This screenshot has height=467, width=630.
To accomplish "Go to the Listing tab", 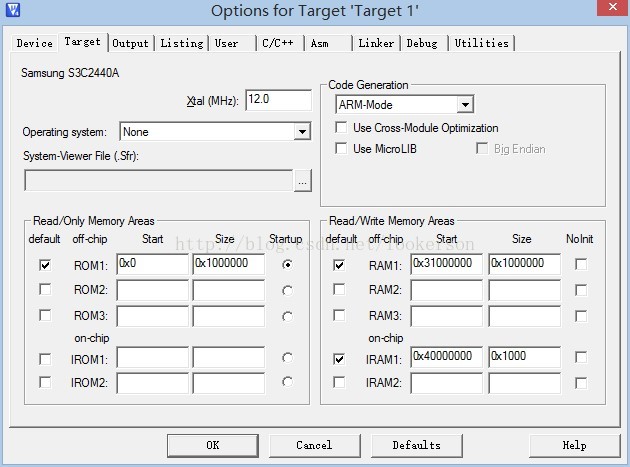I will point(182,43).
